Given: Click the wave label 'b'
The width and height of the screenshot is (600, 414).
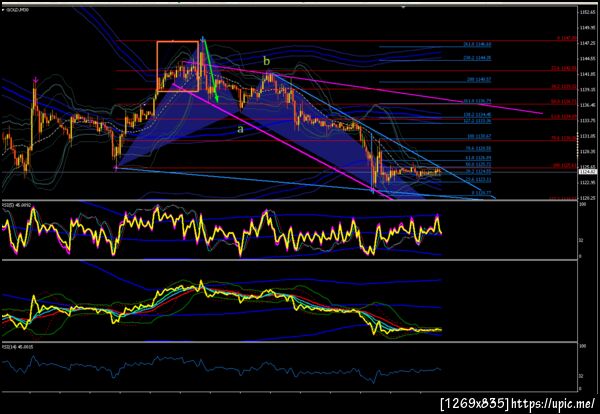Looking at the screenshot, I should coord(267,61).
